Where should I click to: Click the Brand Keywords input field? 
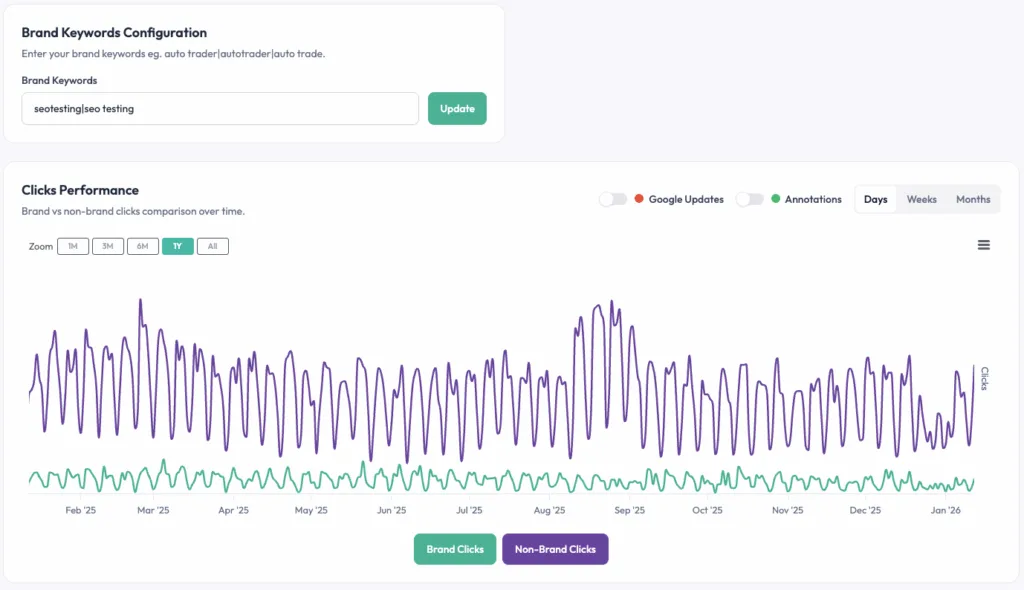point(220,108)
